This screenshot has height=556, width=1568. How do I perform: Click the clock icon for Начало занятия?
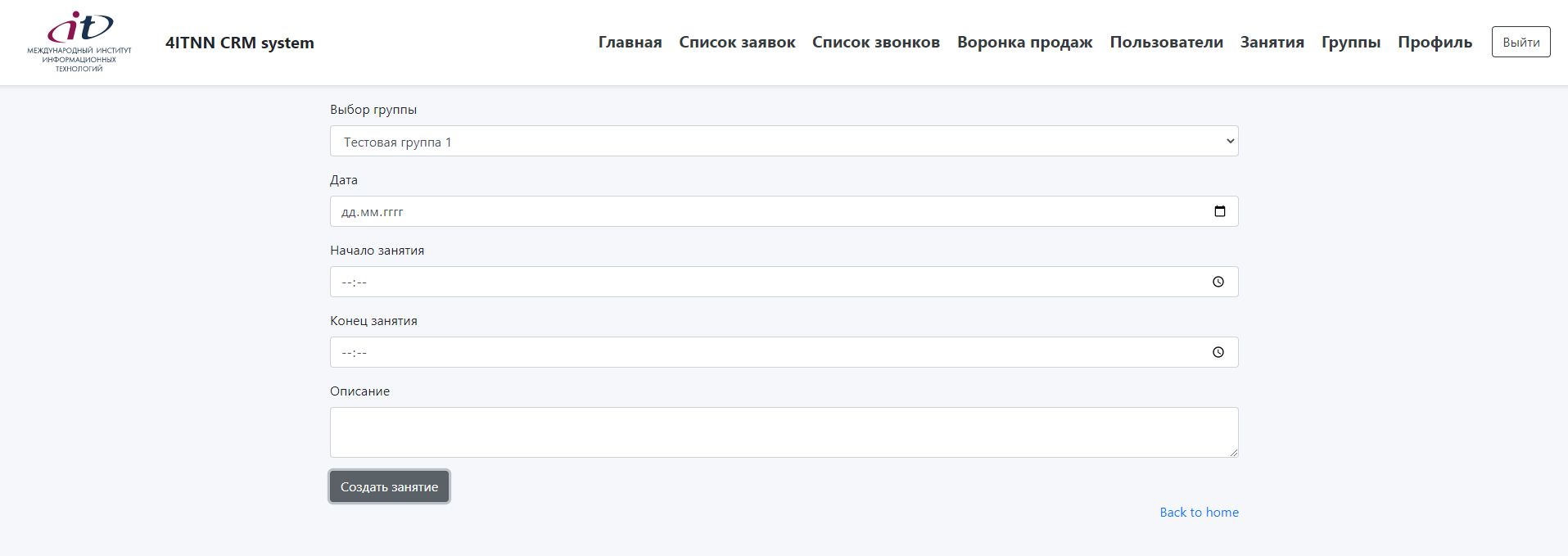coord(1218,282)
